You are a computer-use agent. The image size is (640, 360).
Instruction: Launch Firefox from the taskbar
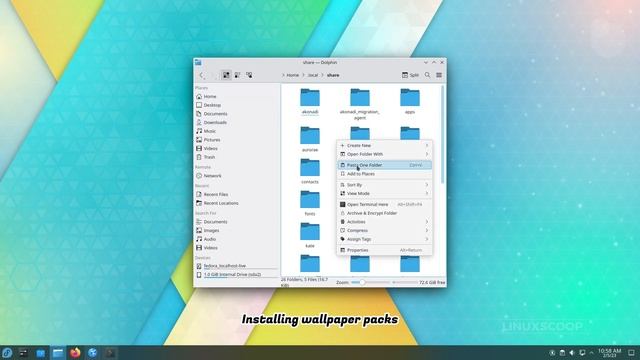click(x=75, y=353)
